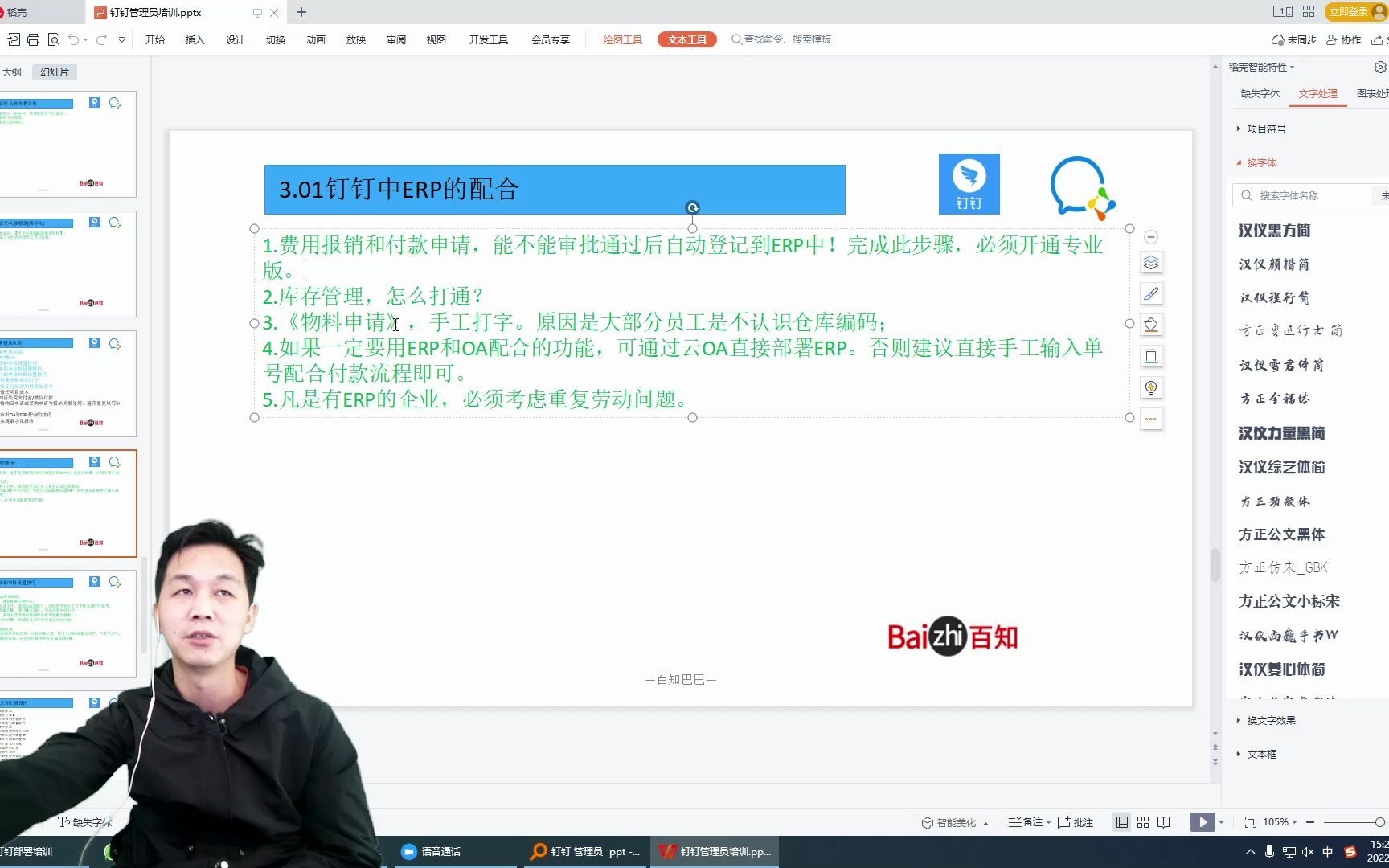Start slideshow with the play button

pos(1203,822)
